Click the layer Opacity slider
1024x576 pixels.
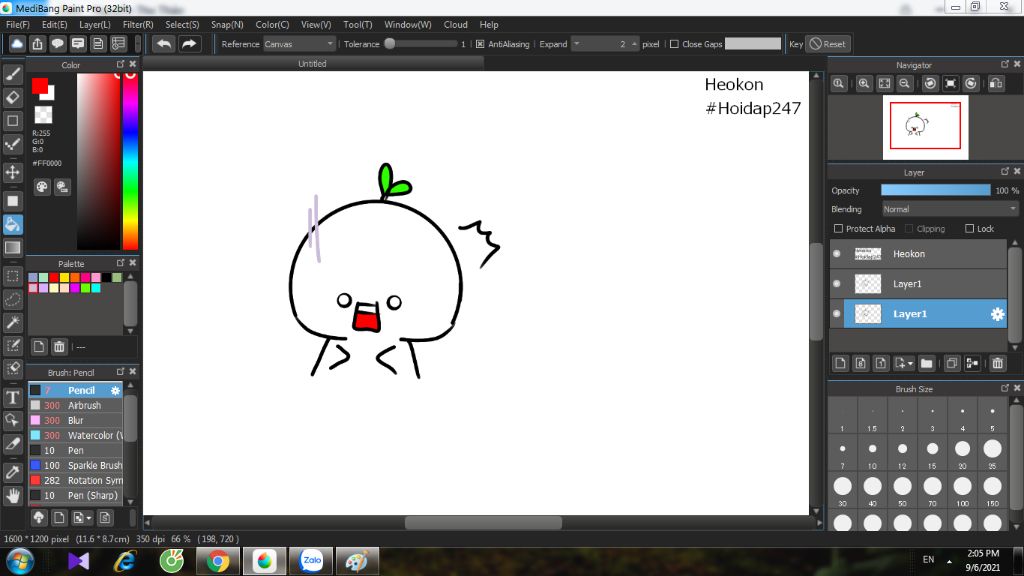click(935, 190)
